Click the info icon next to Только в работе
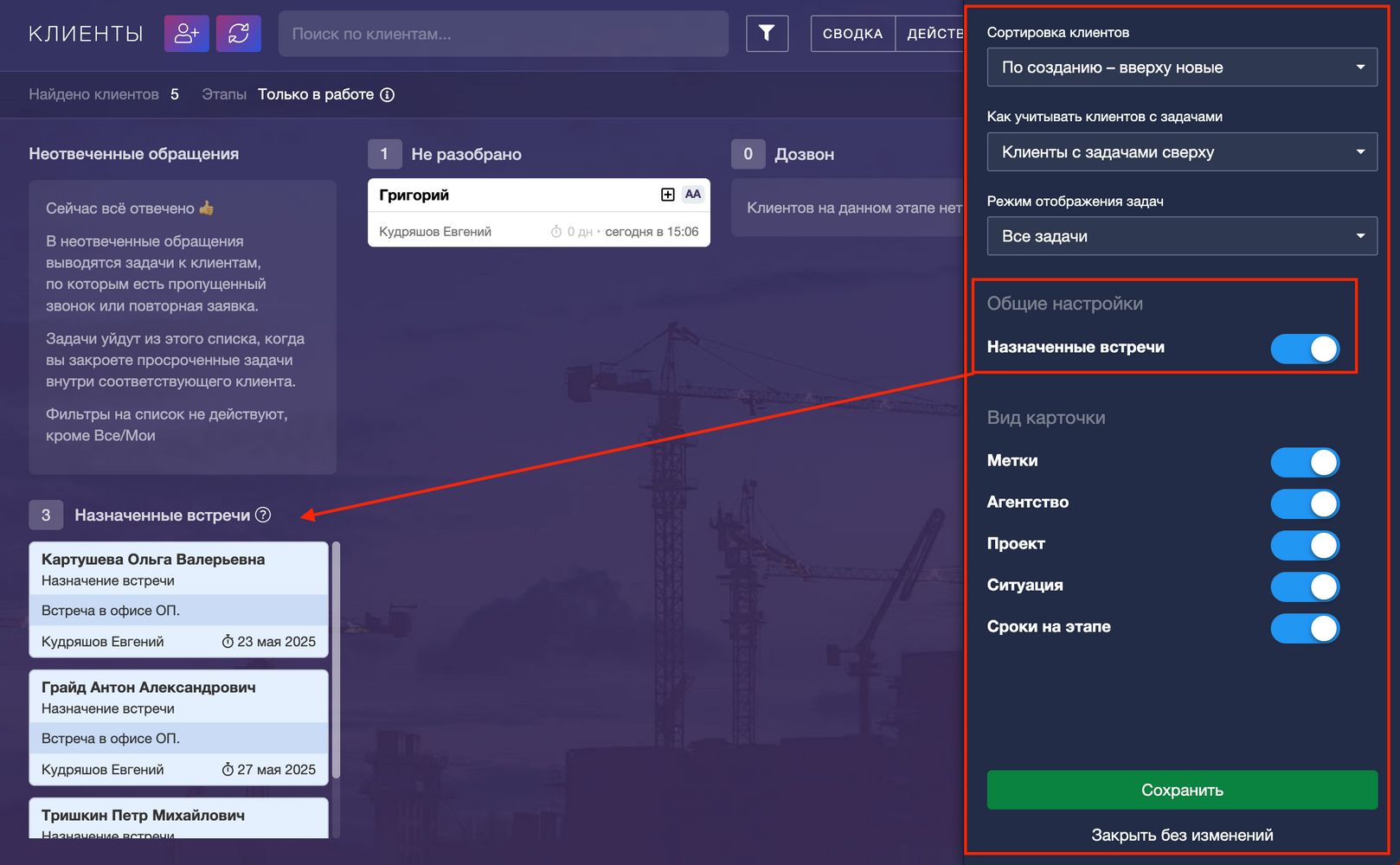 pyautogui.click(x=388, y=95)
